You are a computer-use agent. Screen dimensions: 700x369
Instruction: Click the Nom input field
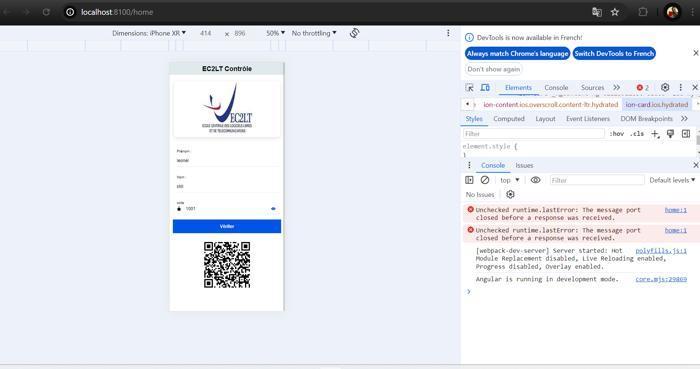tap(227, 186)
